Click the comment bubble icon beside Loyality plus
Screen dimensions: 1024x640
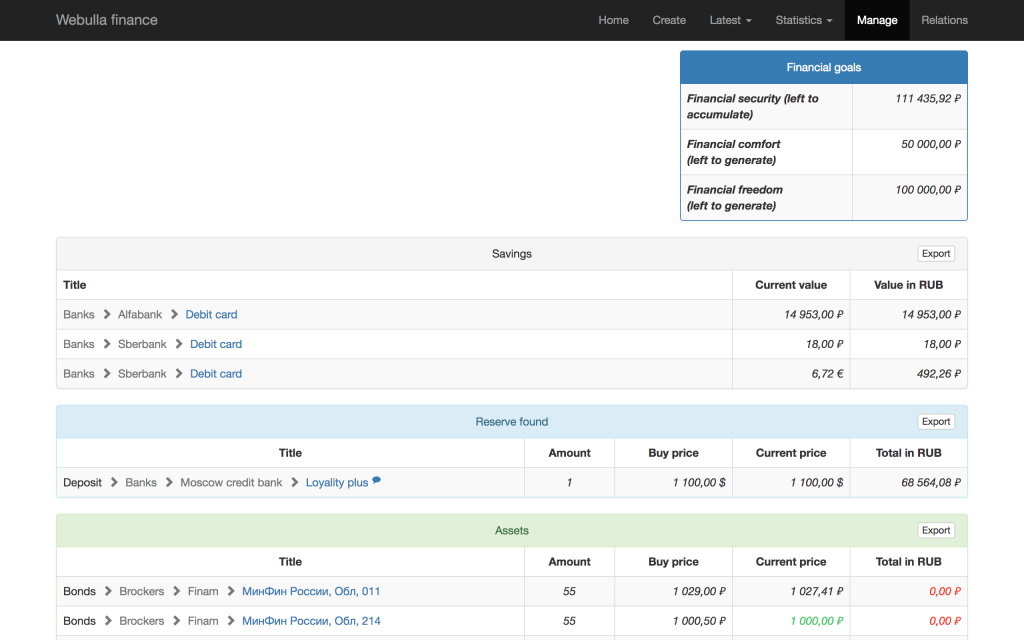click(377, 481)
